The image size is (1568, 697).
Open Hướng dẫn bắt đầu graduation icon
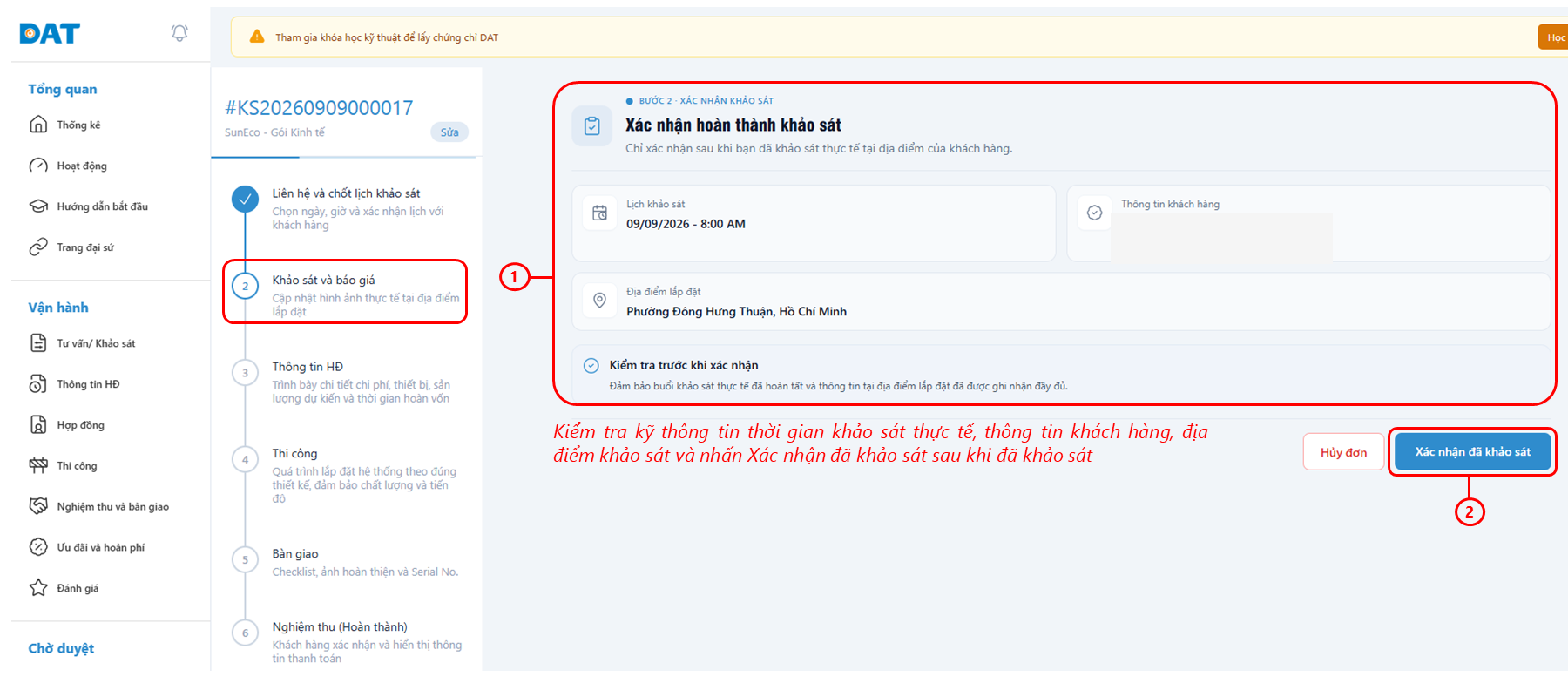38,206
